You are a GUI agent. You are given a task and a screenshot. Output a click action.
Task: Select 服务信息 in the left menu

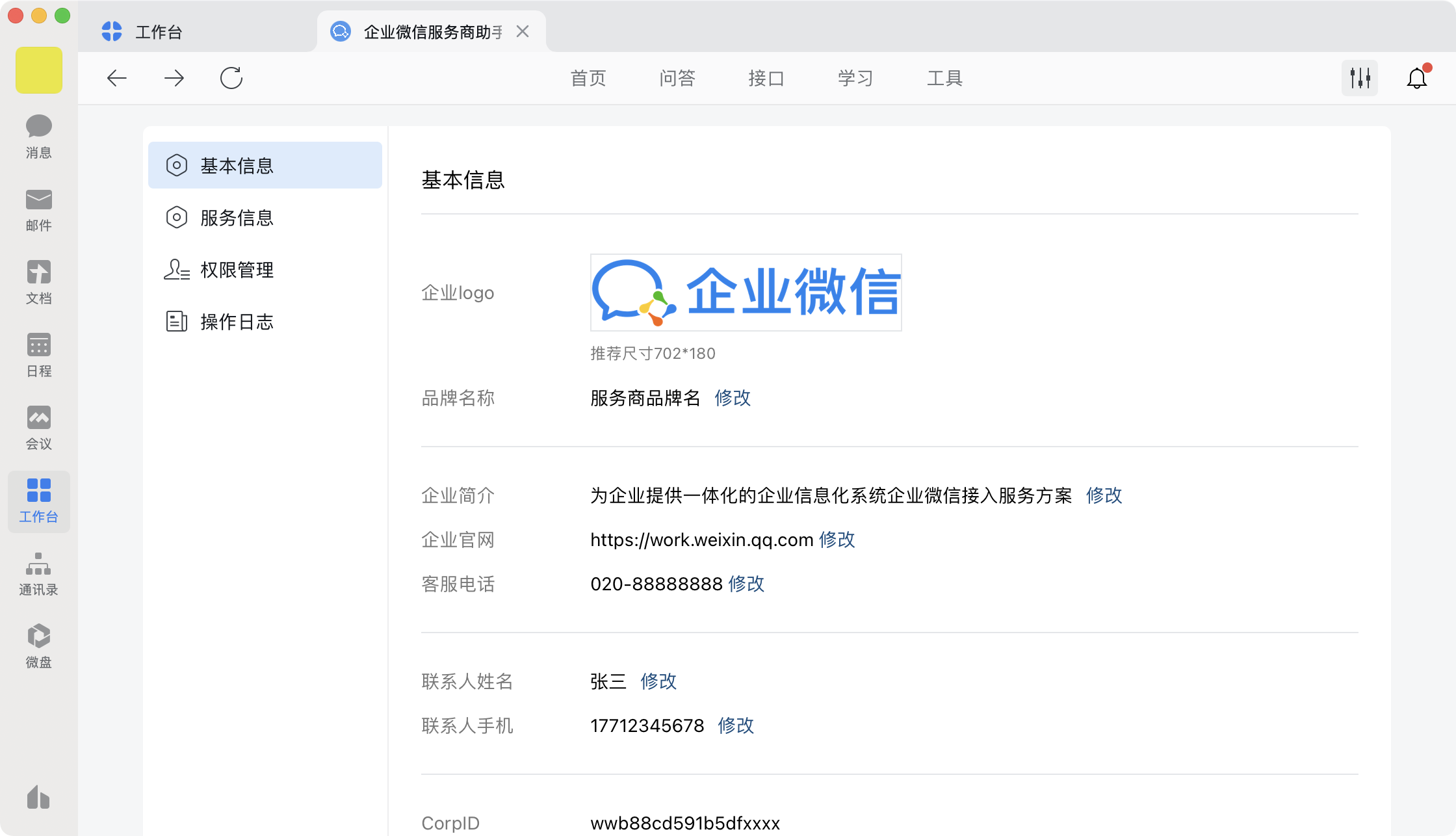pos(237,218)
